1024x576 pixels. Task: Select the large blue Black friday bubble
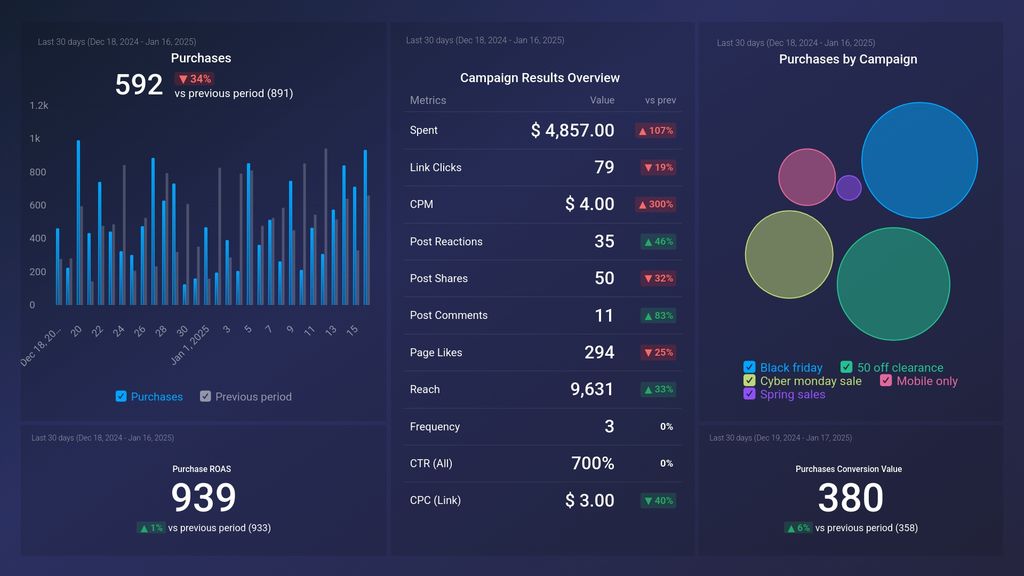[x=920, y=160]
